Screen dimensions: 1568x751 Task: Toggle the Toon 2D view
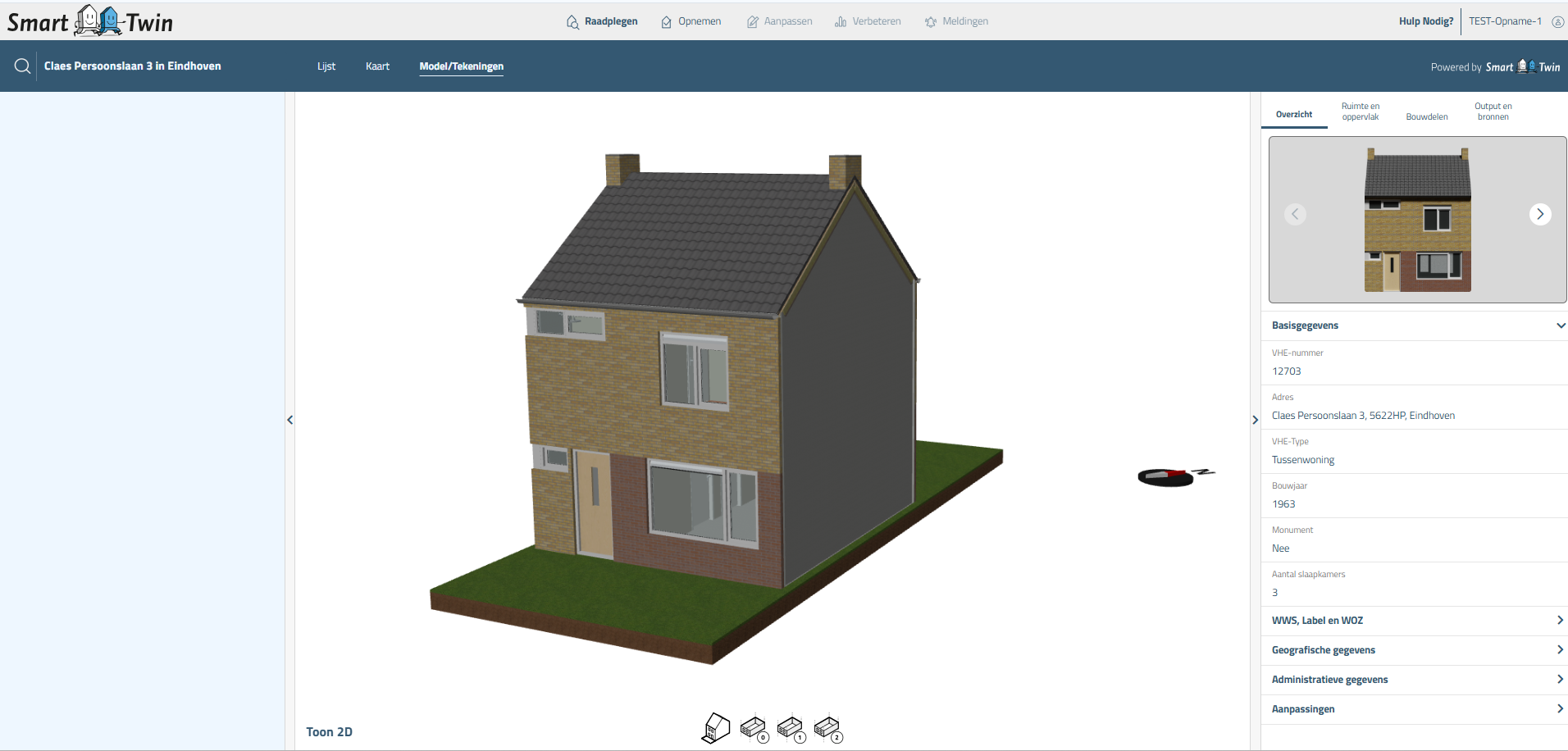coord(329,732)
